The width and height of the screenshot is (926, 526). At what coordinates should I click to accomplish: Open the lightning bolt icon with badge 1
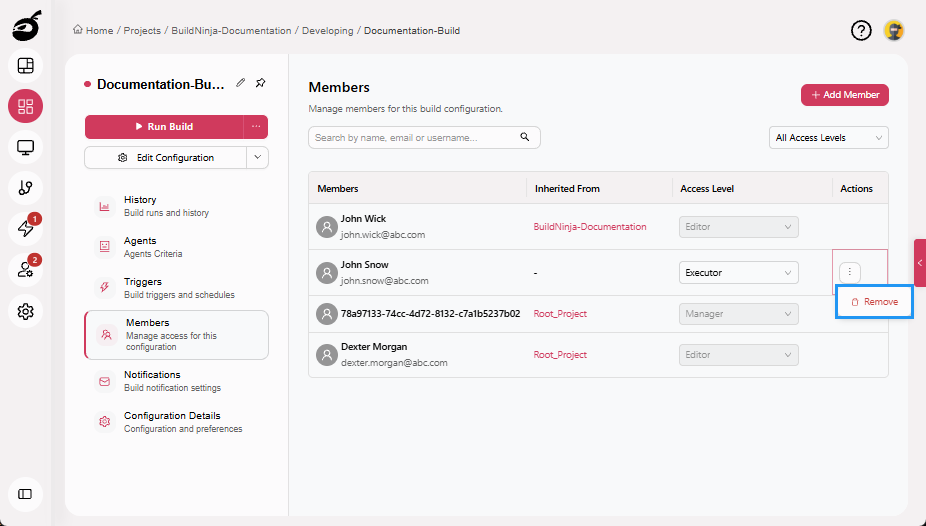[25, 228]
